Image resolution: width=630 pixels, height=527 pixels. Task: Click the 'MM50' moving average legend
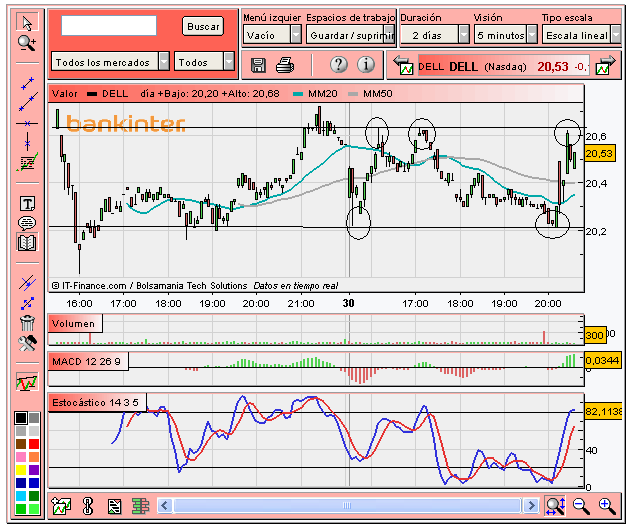point(371,94)
